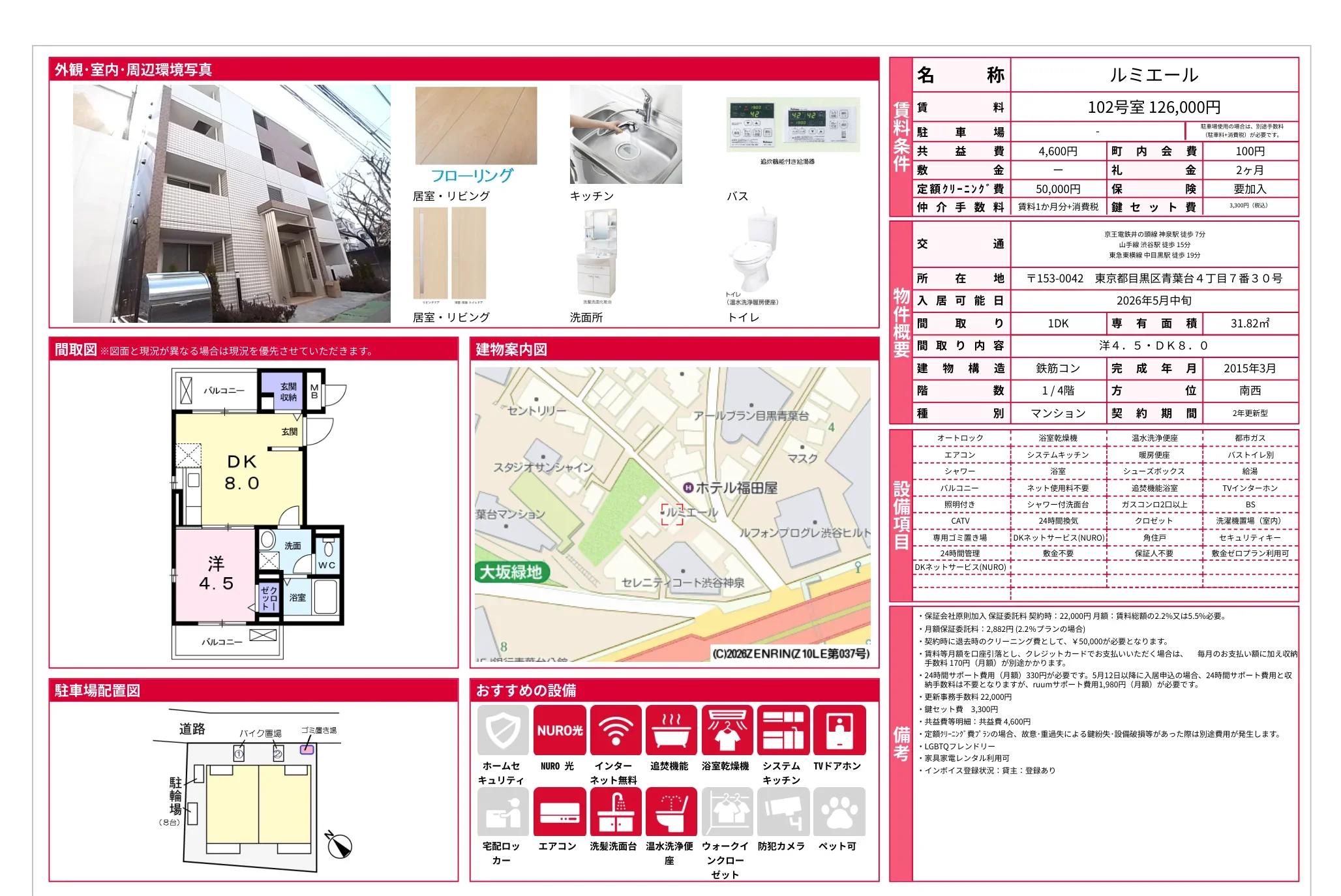Click the システムキッチン equipment icon

tap(783, 730)
